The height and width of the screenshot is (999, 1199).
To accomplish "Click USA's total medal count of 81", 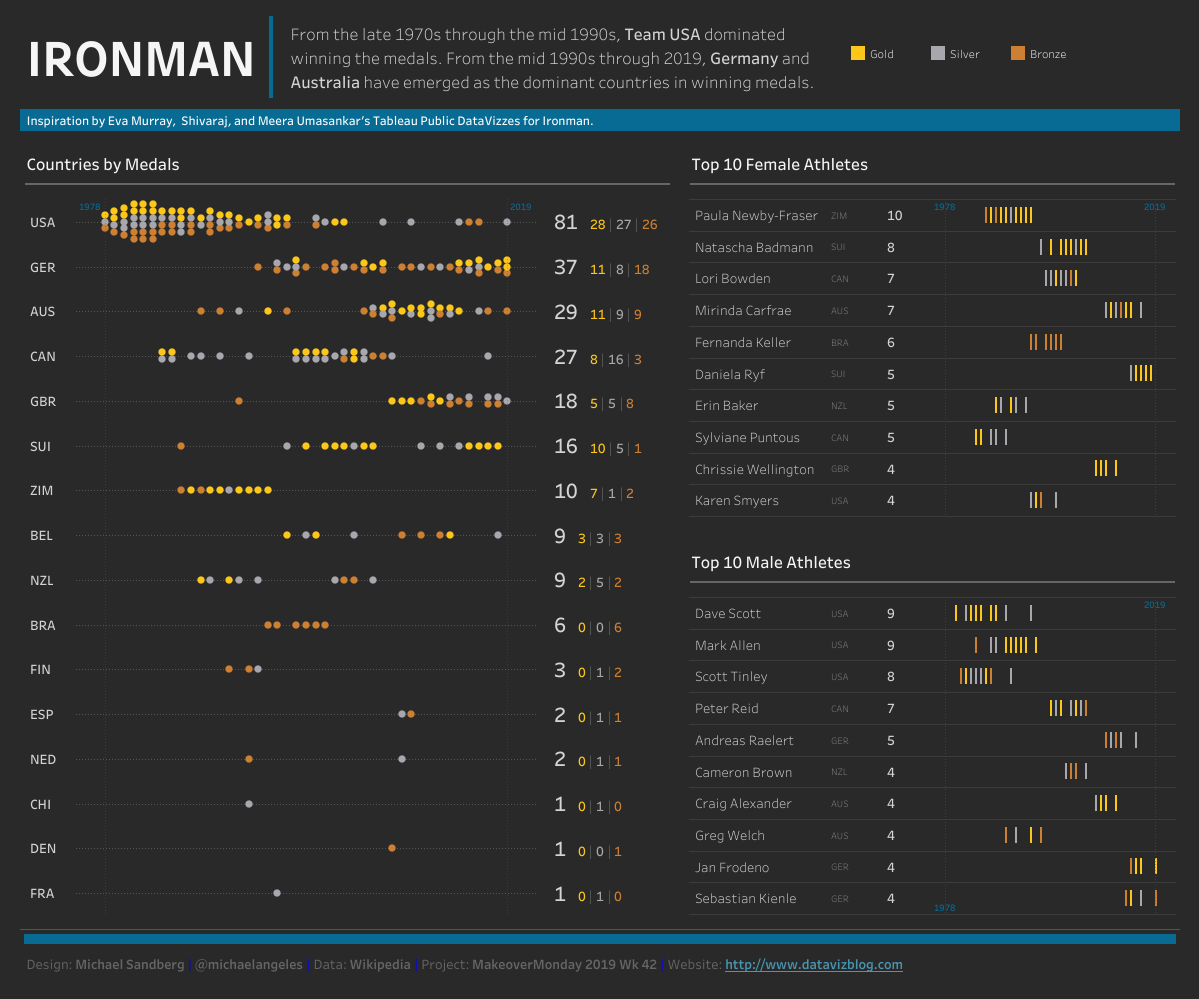I will (x=566, y=222).
